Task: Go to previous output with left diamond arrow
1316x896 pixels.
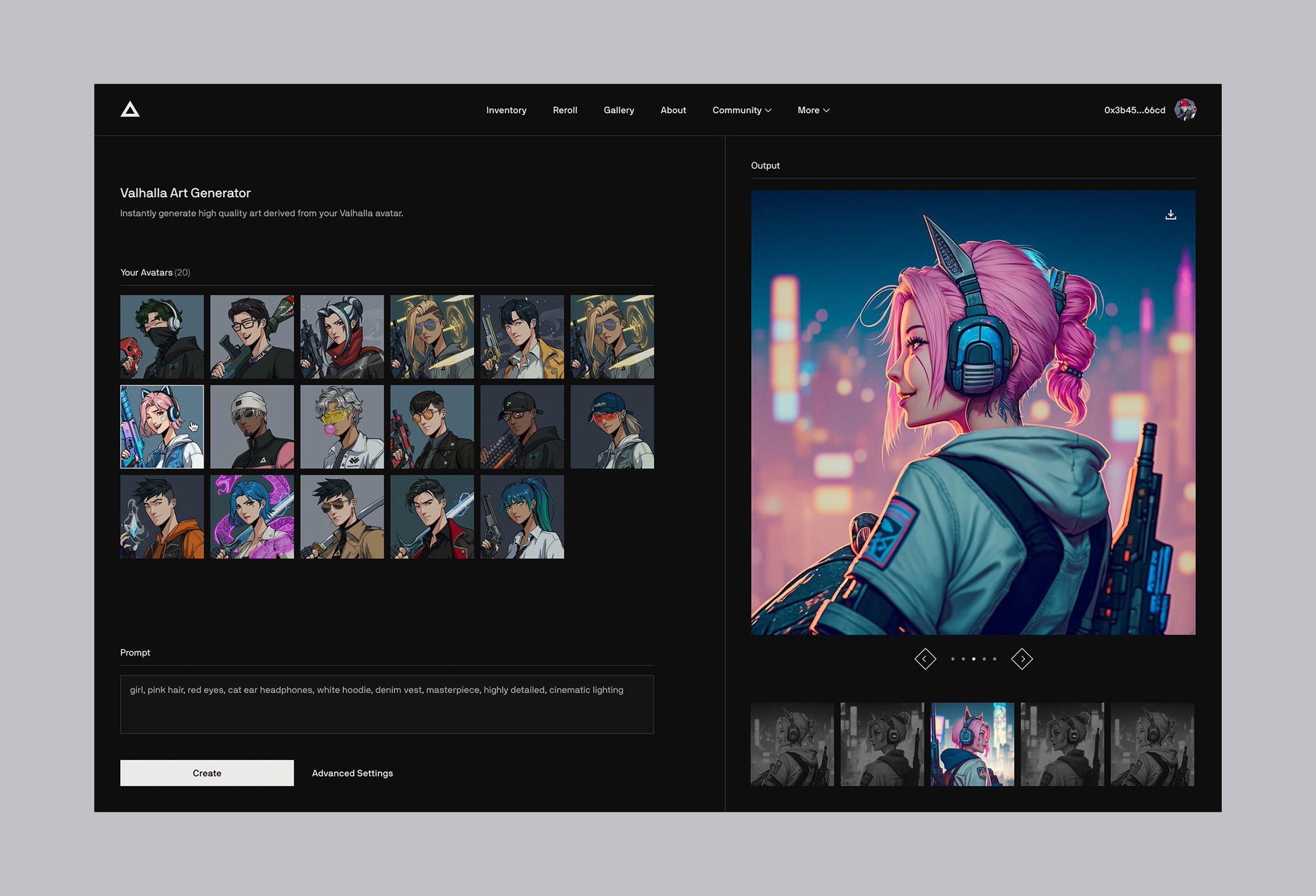Action: coord(925,659)
